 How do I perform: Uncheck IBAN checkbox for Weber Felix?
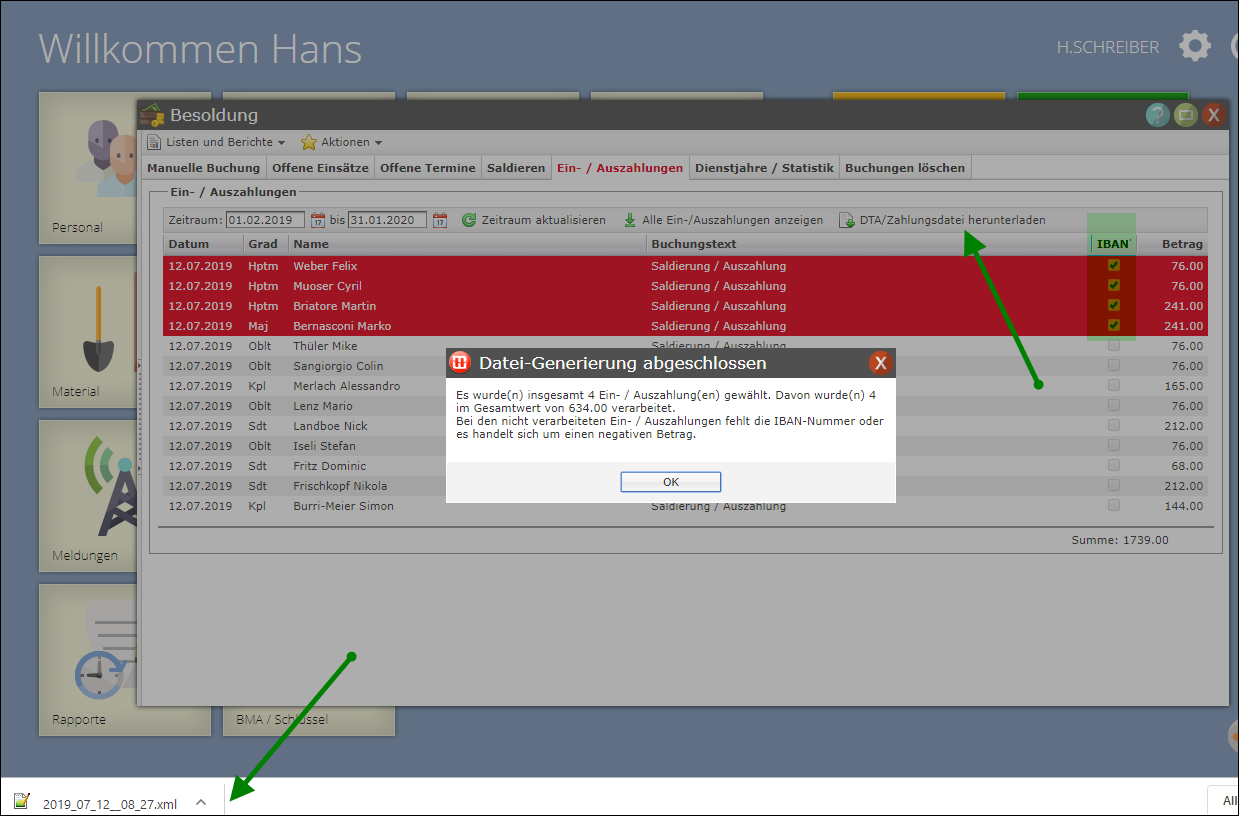(1113, 266)
